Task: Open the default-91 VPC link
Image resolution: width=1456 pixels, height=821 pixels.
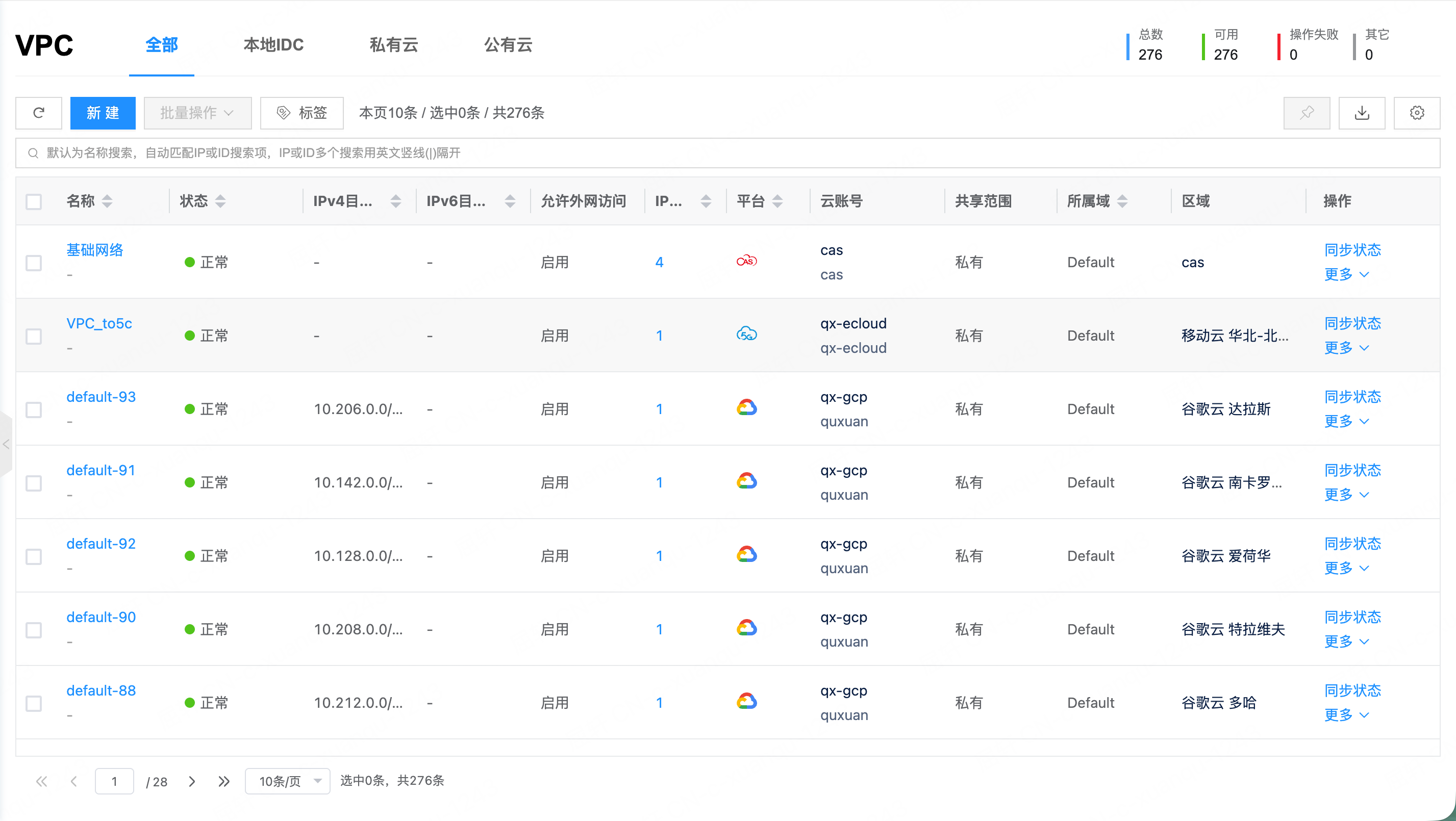Action: 101,471
